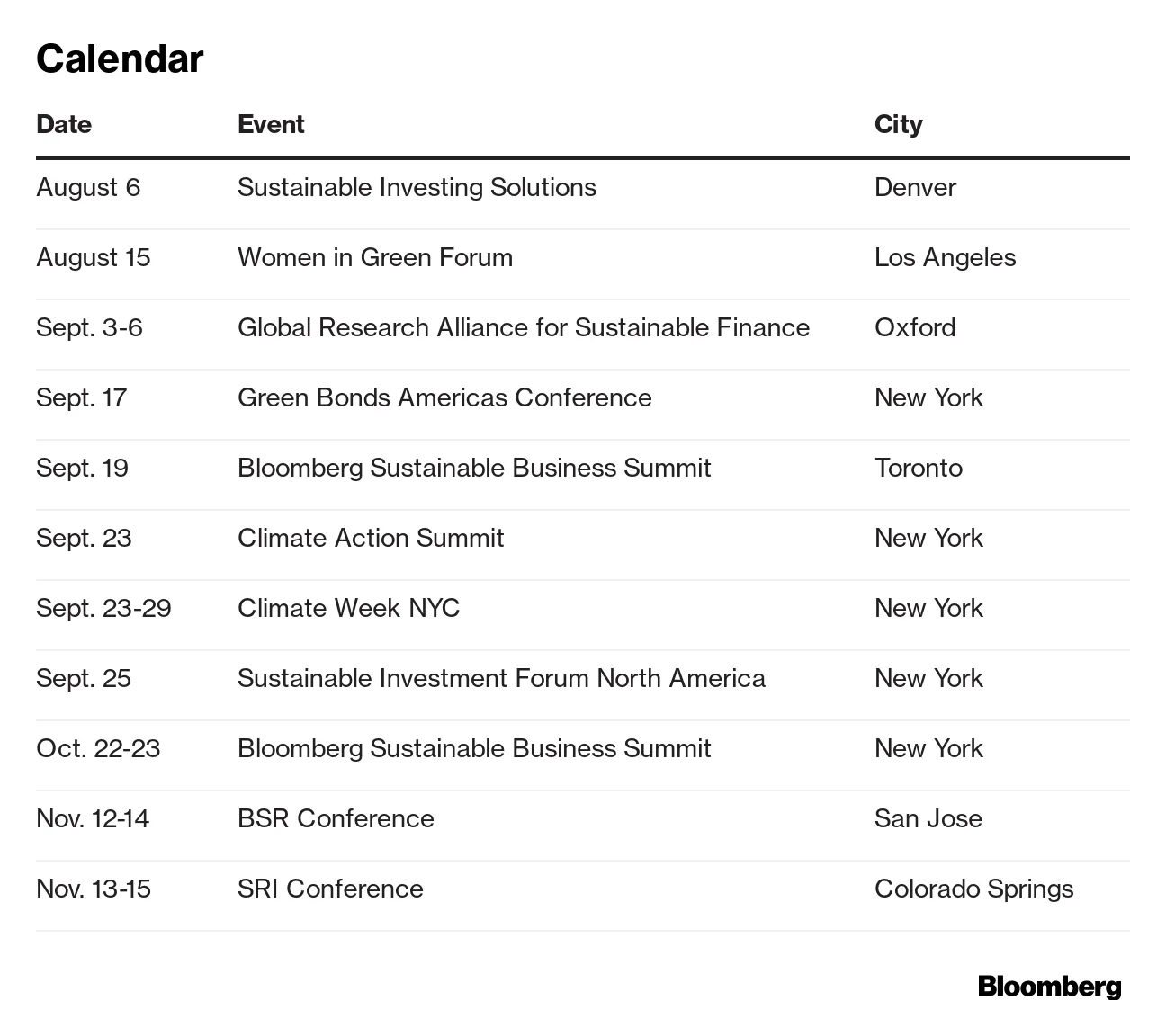
Task: Select Sustainable Investment Forum North America
Action: tap(501, 678)
